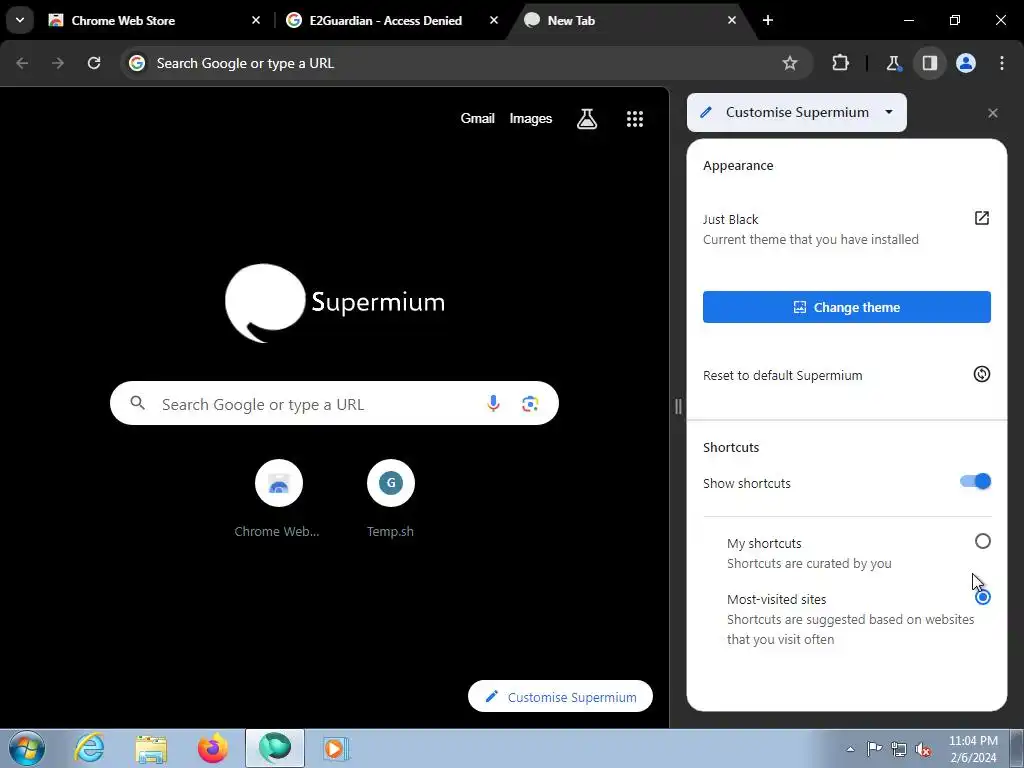
Task: Open the Temp.sh shortcut tile
Action: (391, 499)
